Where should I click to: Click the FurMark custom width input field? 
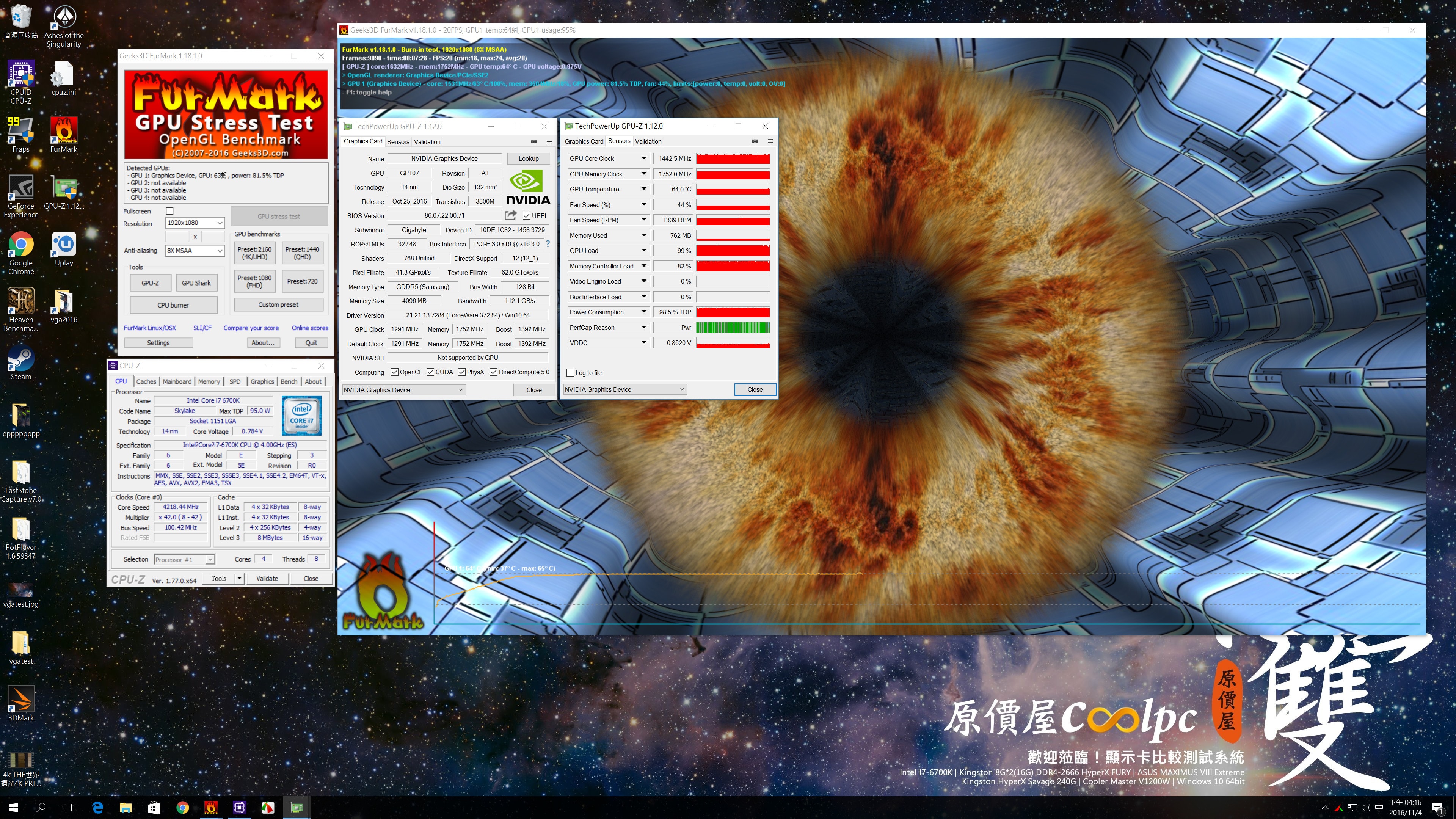click(177, 236)
